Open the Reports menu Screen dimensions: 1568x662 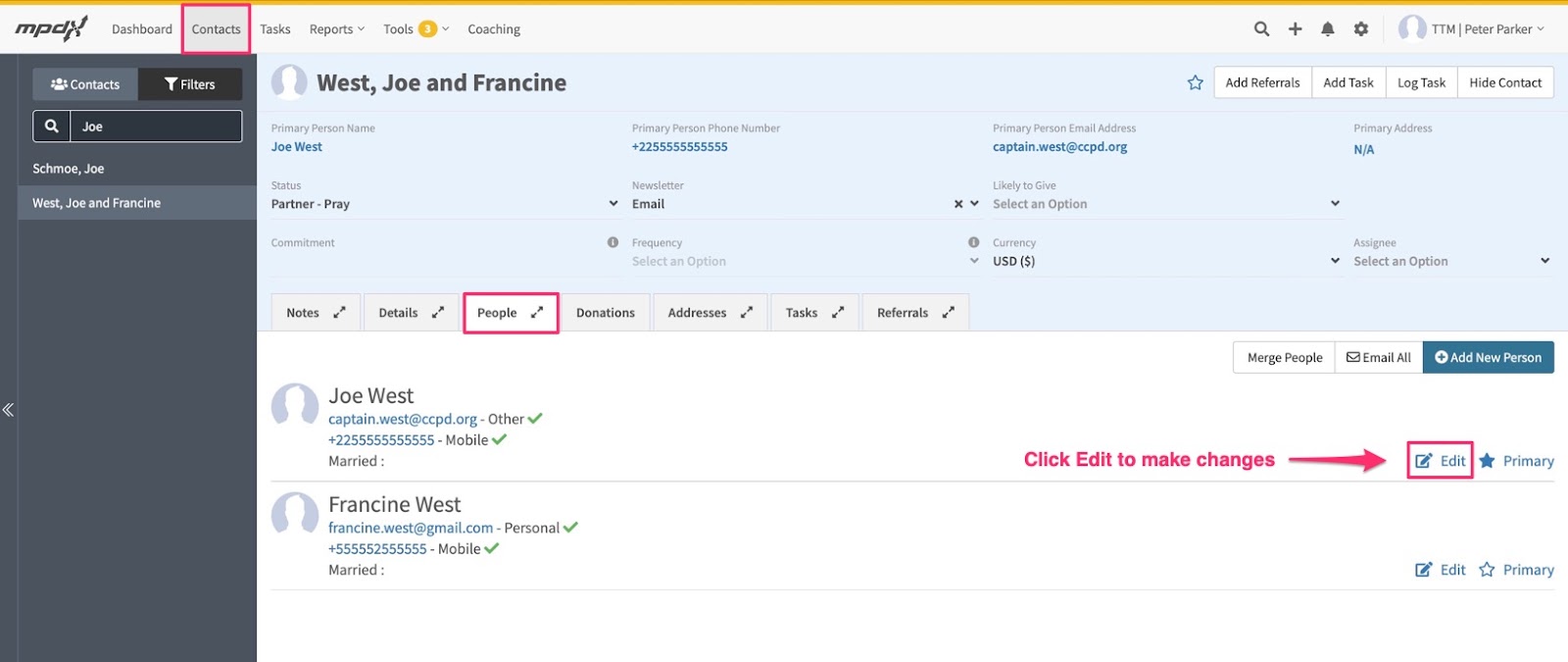point(336,29)
